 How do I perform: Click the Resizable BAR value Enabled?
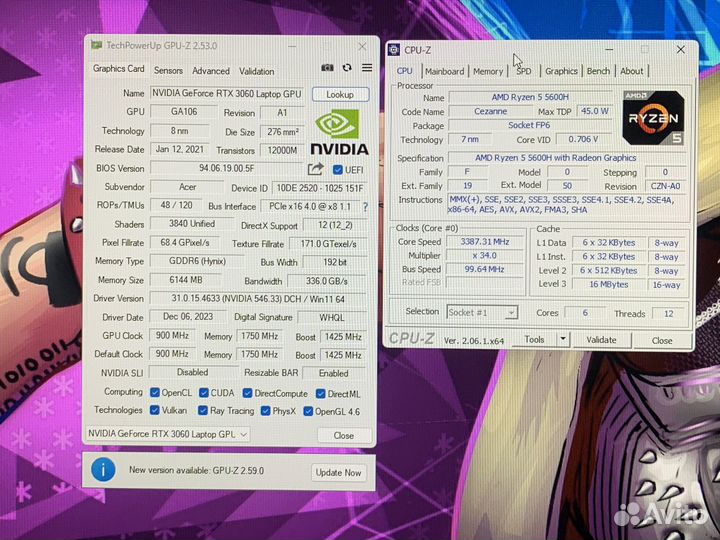coord(334,373)
